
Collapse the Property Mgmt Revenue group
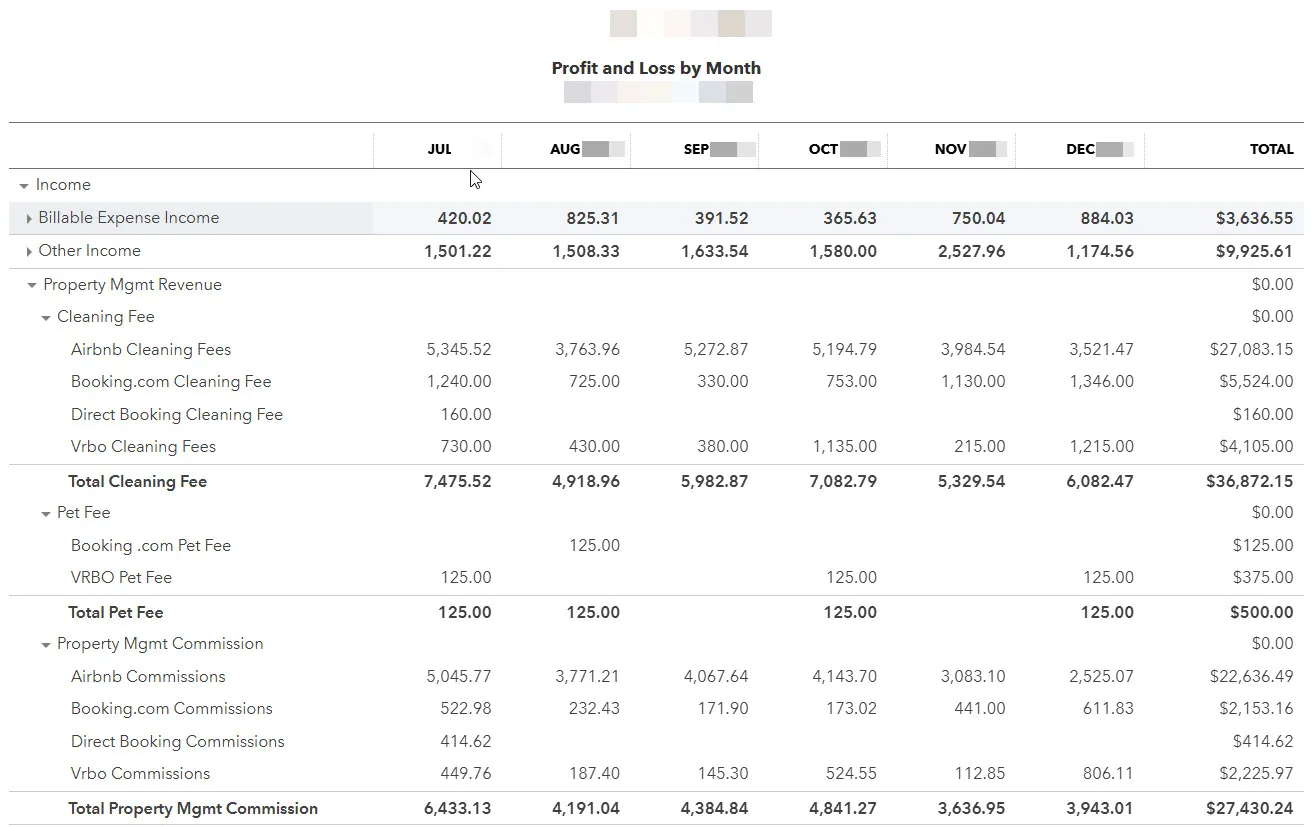(x=32, y=286)
